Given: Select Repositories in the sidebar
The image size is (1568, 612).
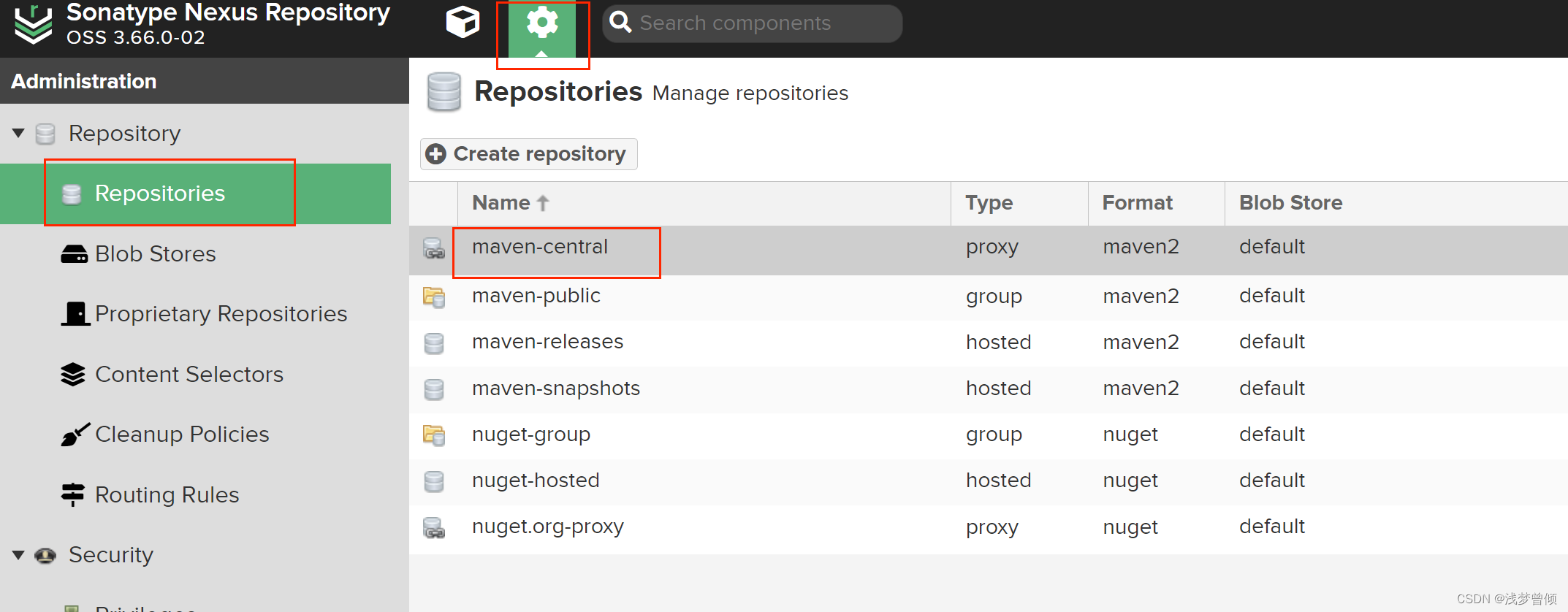Looking at the screenshot, I should tap(195, 194).
